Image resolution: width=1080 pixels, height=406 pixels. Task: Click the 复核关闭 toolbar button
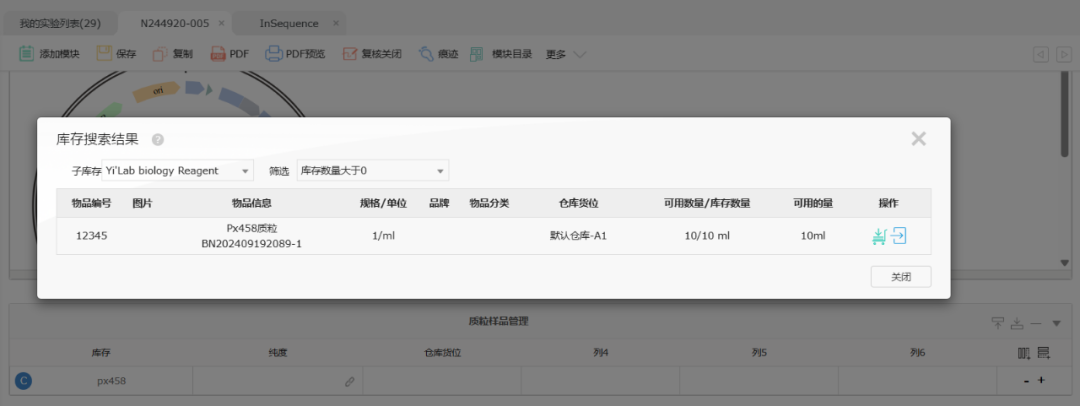[372, 54]
